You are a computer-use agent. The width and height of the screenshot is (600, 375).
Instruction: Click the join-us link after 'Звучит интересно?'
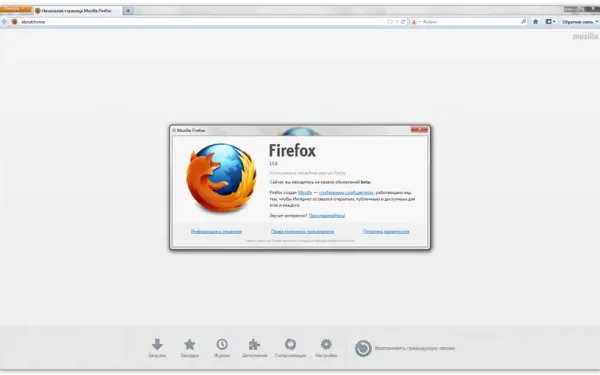pyautogui.click(x=326, y=215)
